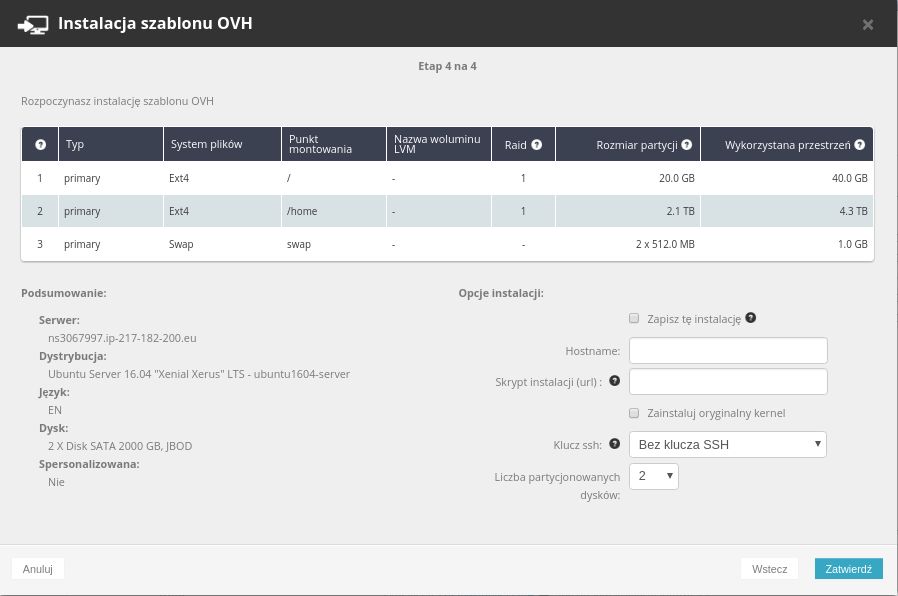Click the help icon next to Raid header

pos(537,145)
